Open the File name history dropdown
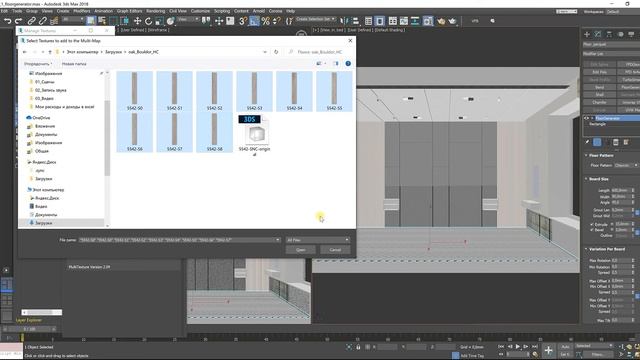640x360 pixels. tap(278, 240)
